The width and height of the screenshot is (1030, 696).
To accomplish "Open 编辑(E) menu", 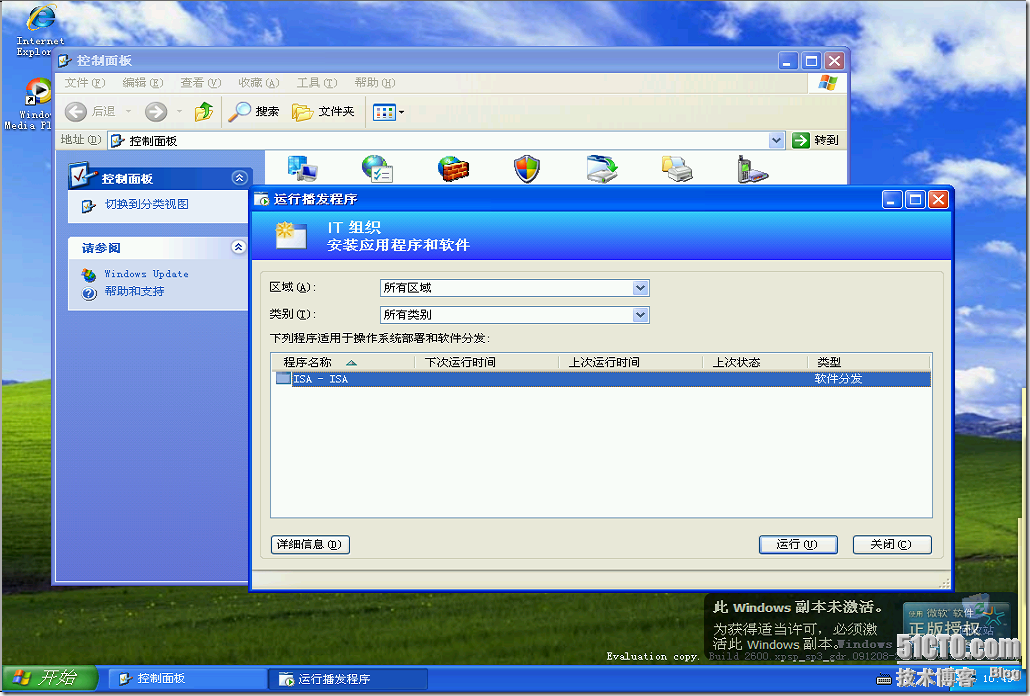I will [143, 83].
